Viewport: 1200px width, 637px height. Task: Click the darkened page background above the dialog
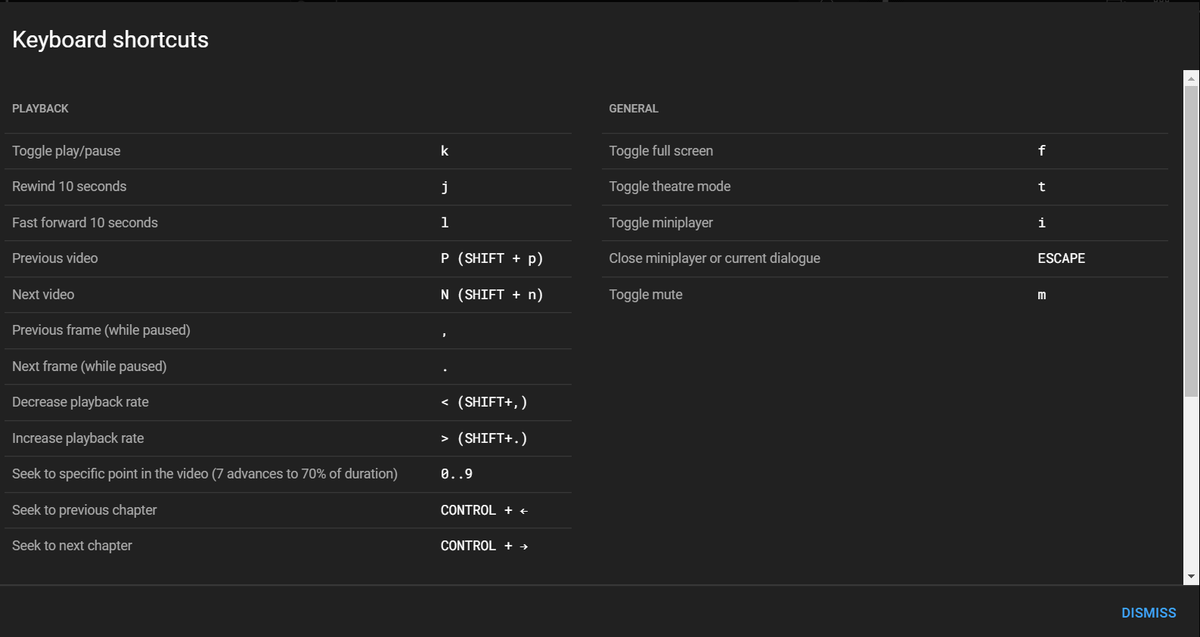point(600,4)
